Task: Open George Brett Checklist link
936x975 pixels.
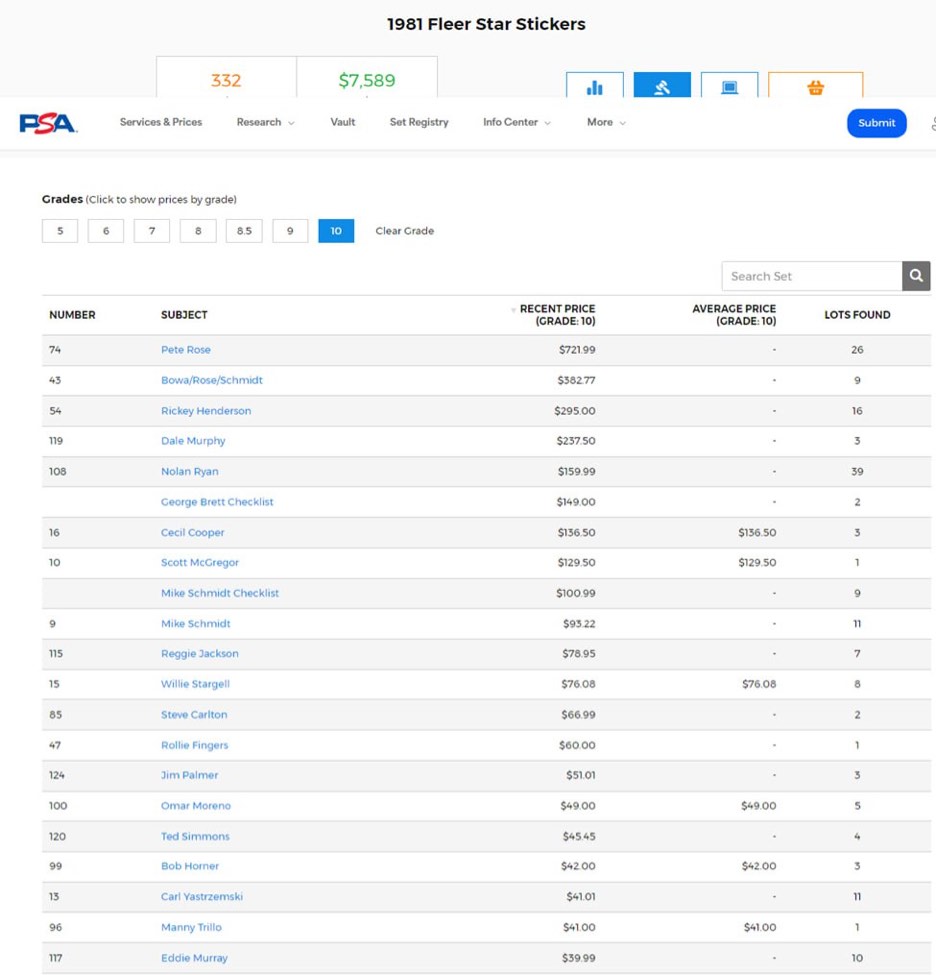Action: [x=217, y=502]
